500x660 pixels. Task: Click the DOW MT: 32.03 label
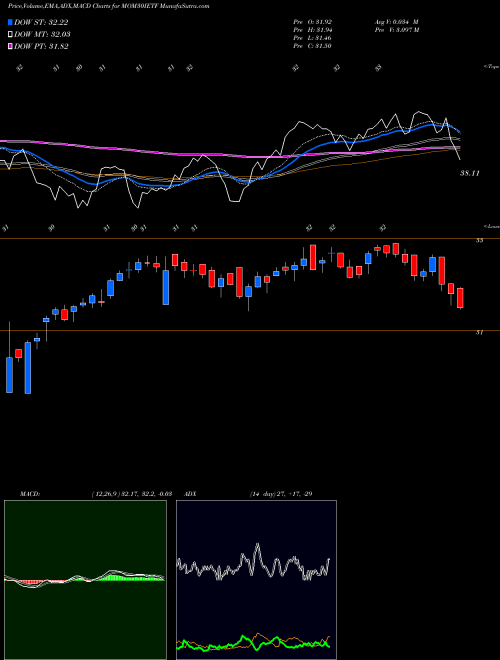42,35
